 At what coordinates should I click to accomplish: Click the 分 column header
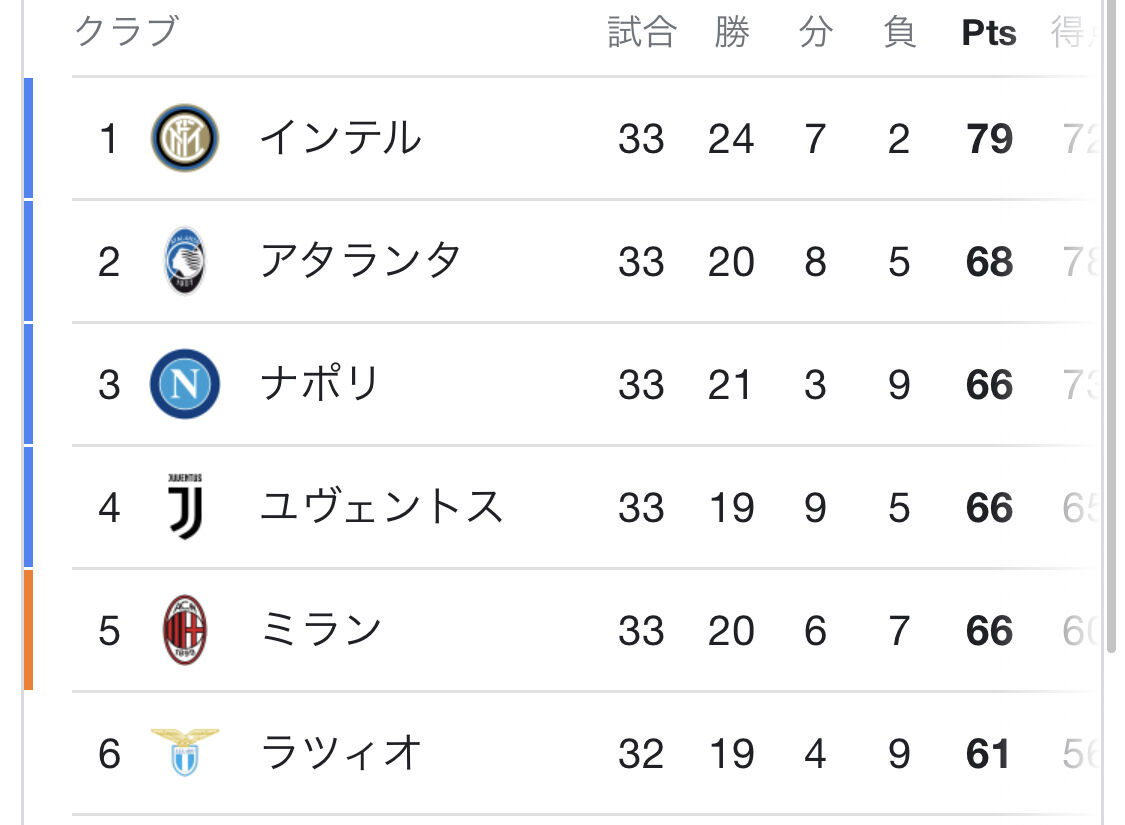(x=816, y=32)
